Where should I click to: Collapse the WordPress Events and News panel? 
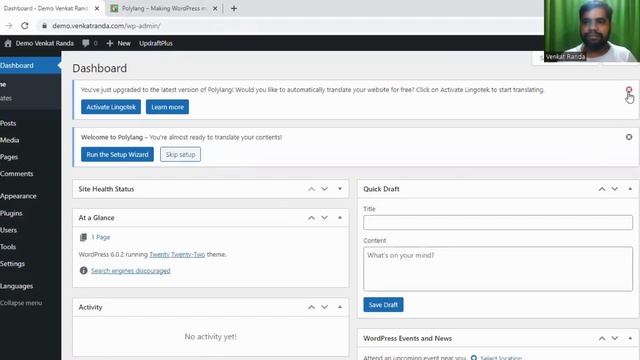tap(630, 338)
